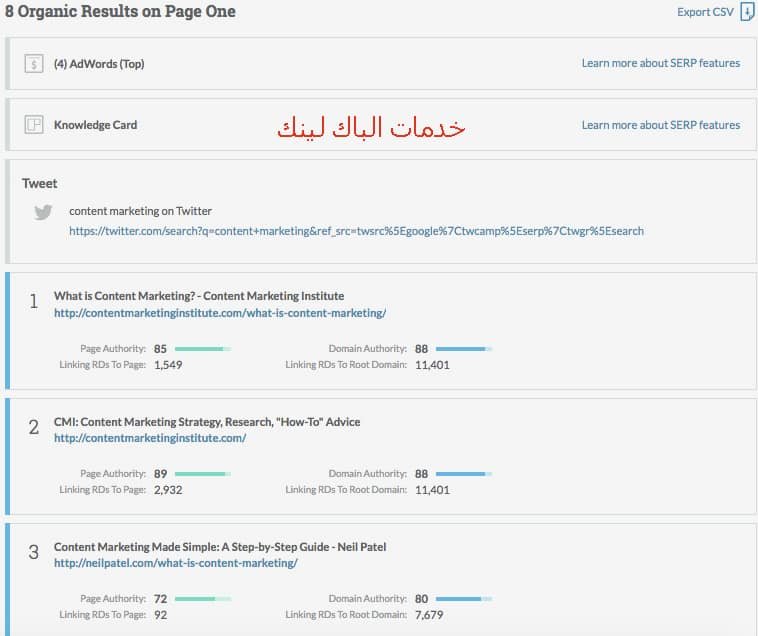This screenshot has height=636, width=758.
Task: Open the neilpatel.com what-is-content-marketing URL
Action: tap(175, 563)
